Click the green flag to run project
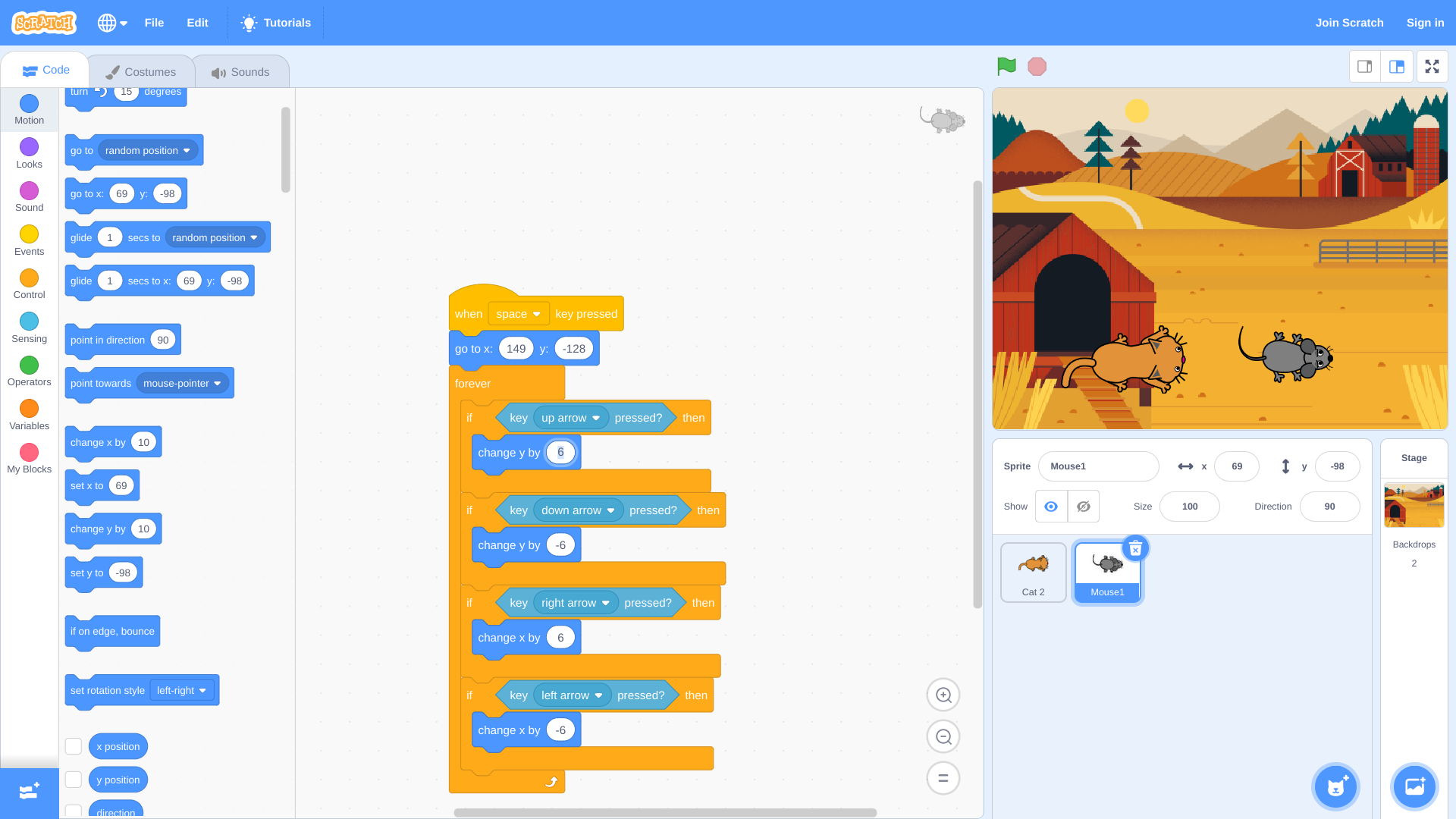The image size is (1456, 819). coord(1006,66)
